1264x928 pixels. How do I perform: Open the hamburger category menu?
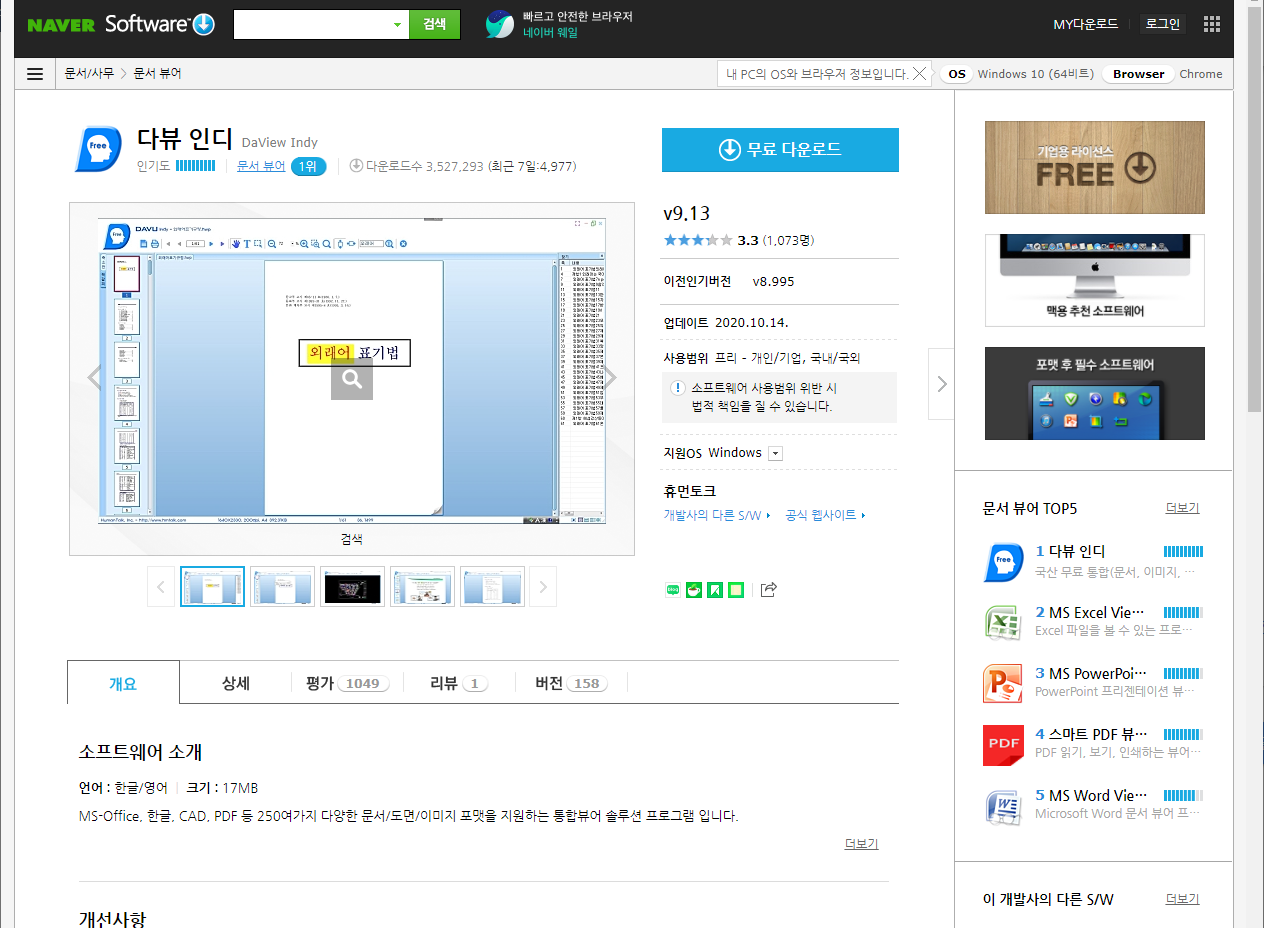coord(35,74)
